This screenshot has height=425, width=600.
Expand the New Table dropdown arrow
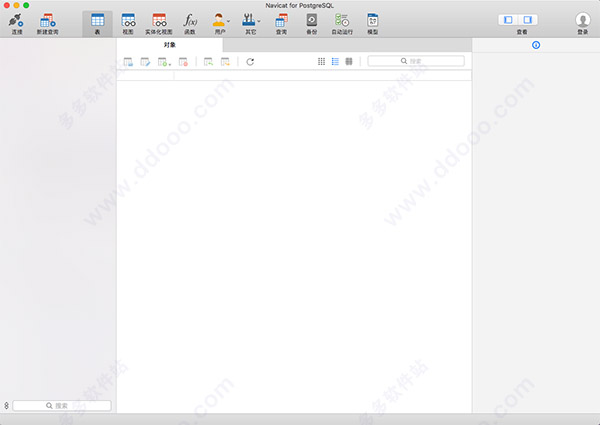tap(170, 64)
